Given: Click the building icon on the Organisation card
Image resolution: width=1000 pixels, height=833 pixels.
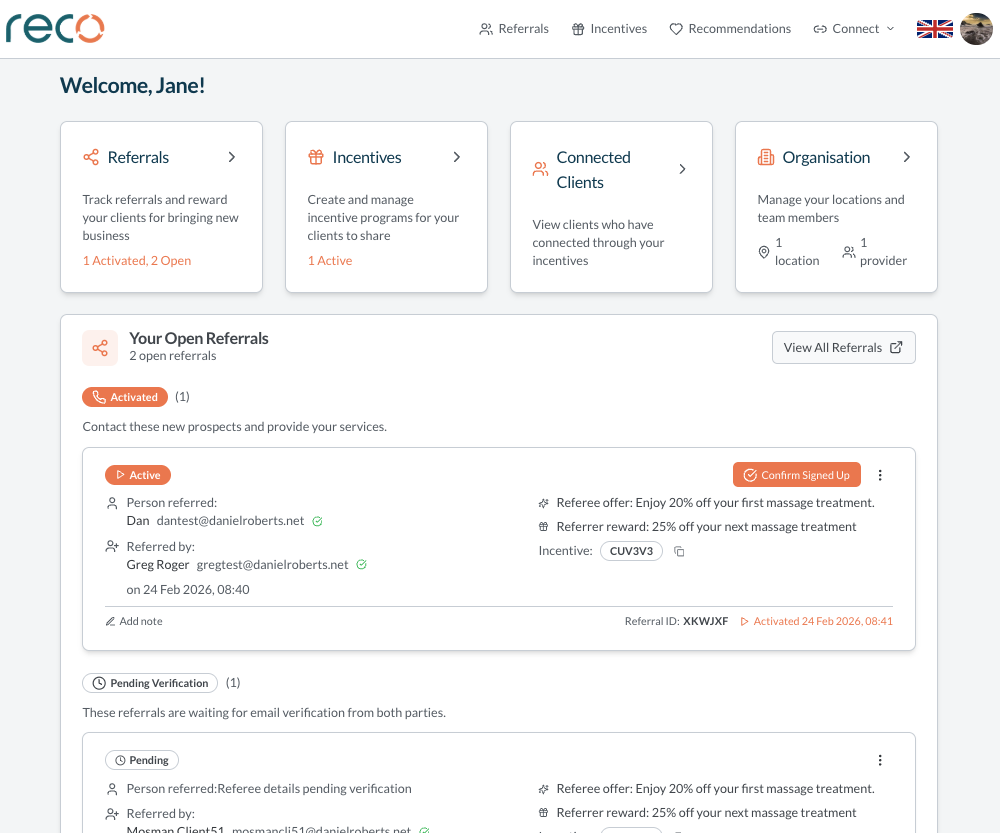Looking at the screenshot, I should pos(765,157).
